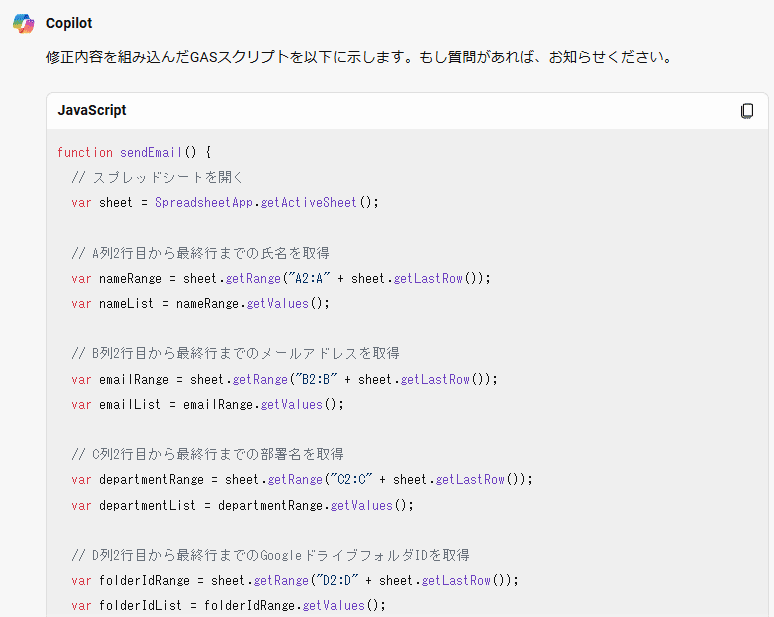Viewport: 774px width, 617px height.
Task: Click the 'var folderIdRange' code line
Action: [x=295, y=580]
